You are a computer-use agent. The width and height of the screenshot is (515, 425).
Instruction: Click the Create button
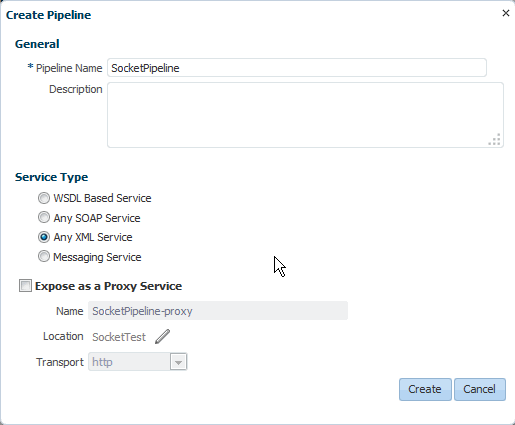tap(425, 389)
